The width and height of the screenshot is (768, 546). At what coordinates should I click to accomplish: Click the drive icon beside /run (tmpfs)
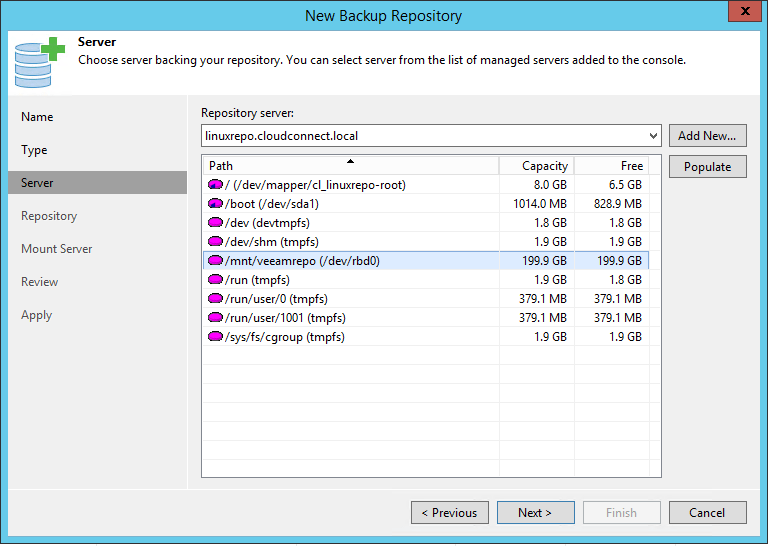tap(215, 280)
